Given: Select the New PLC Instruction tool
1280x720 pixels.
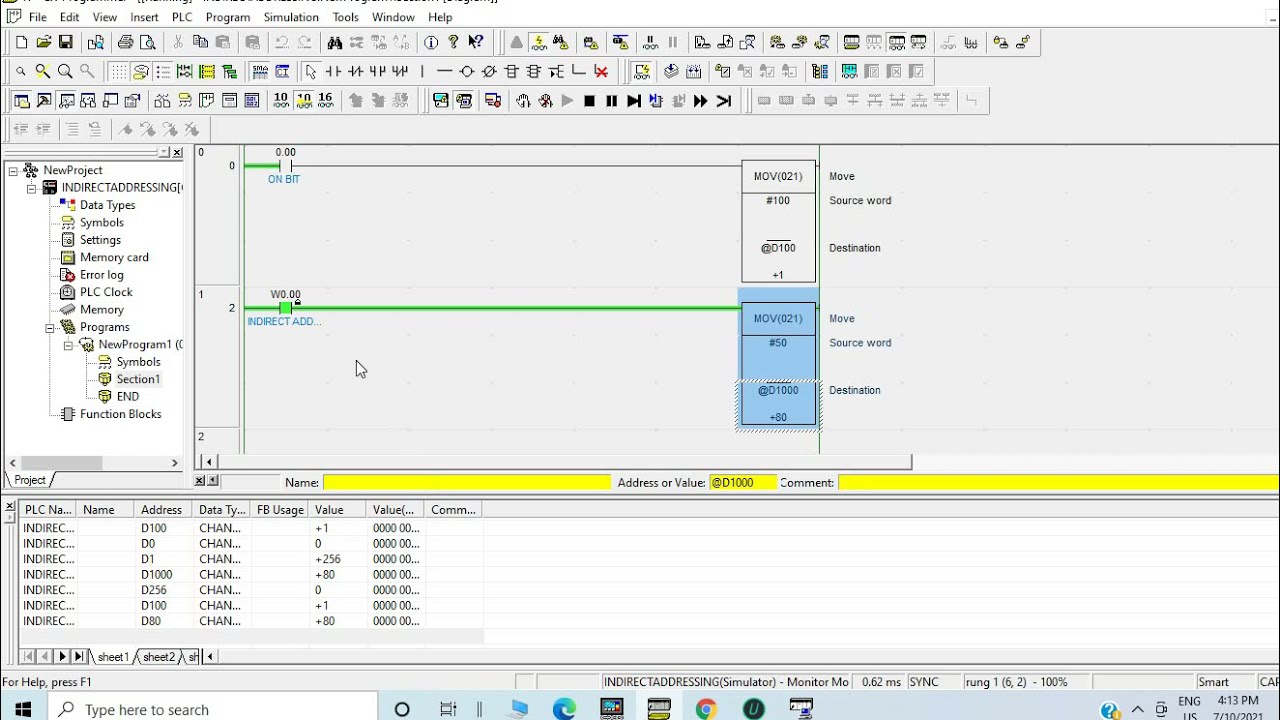Looking at the screenshot, I should click(x=511, y=71).
